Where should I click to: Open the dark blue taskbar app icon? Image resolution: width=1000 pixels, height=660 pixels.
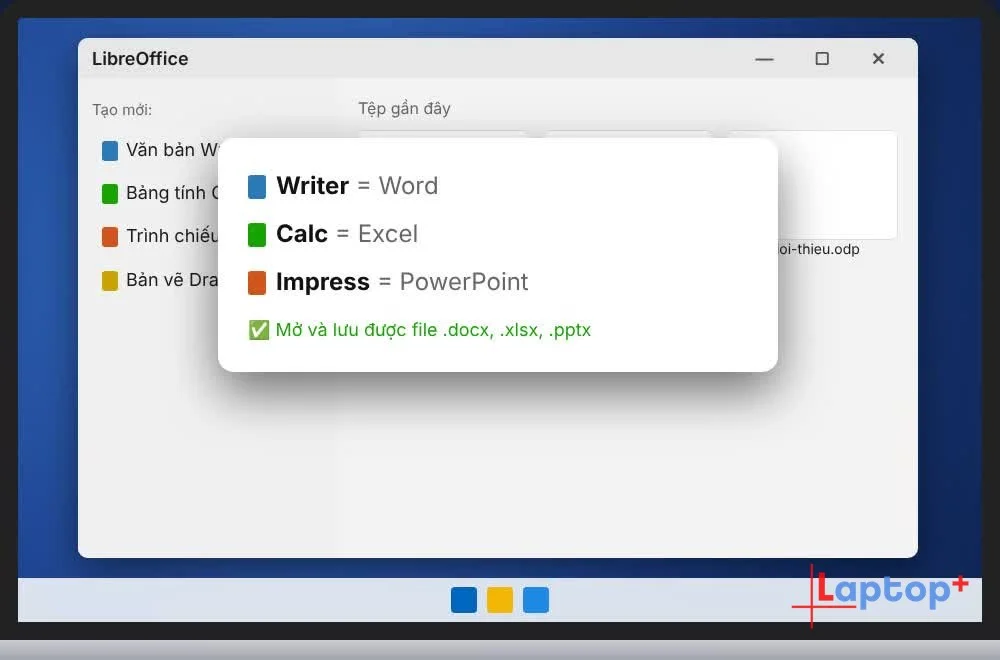pos(464,600)
